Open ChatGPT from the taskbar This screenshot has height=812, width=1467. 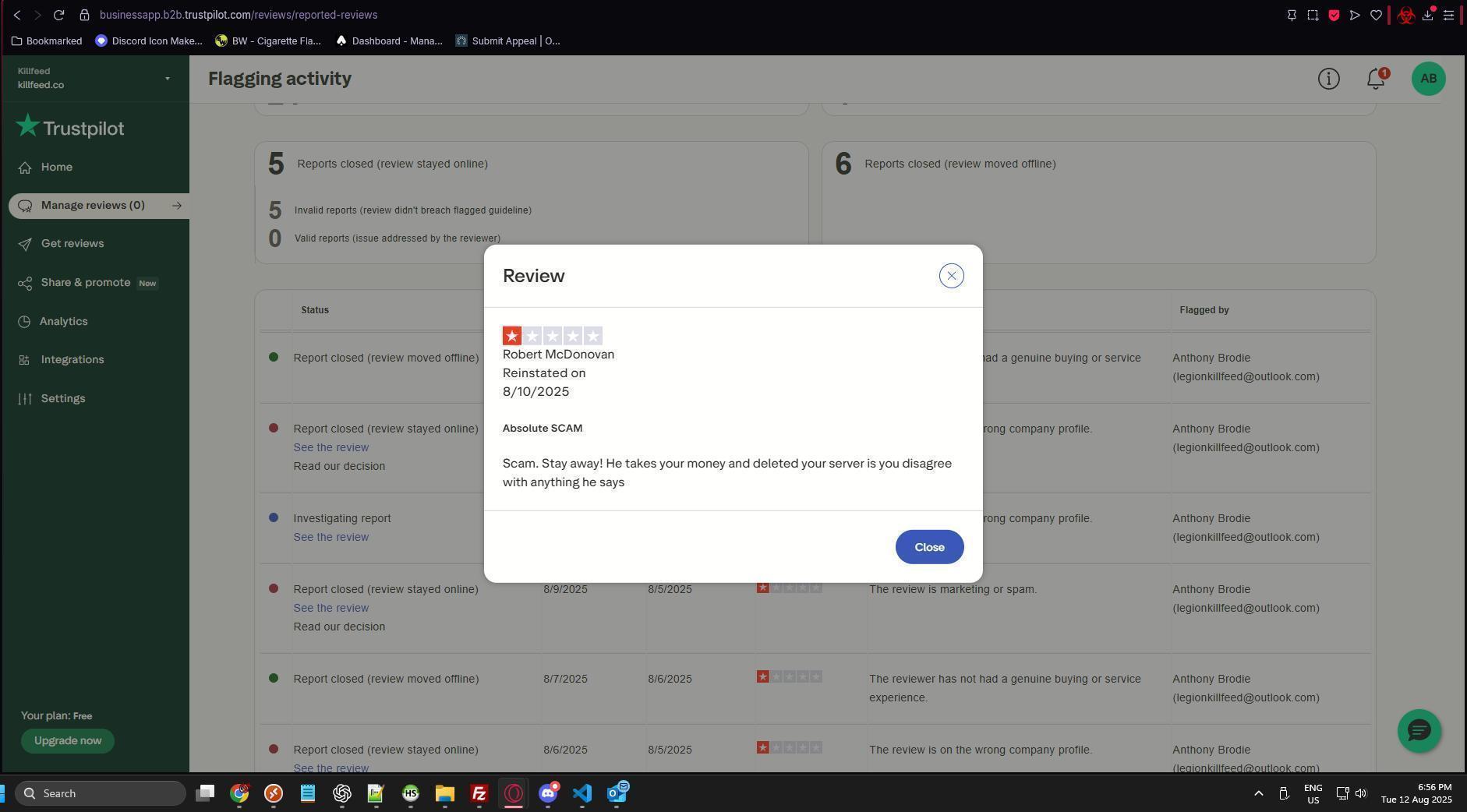coord(341,793)
